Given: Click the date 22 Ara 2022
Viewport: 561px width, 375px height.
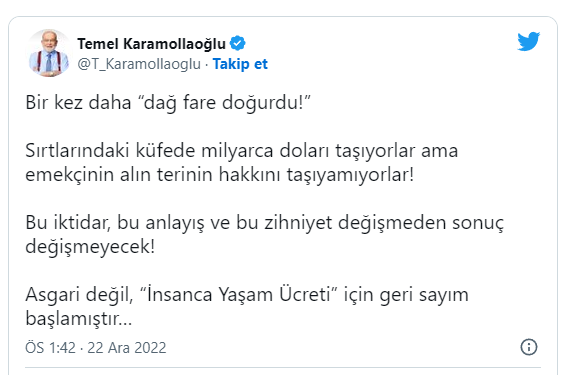Looking at the screenshot, I should [127, 347].
